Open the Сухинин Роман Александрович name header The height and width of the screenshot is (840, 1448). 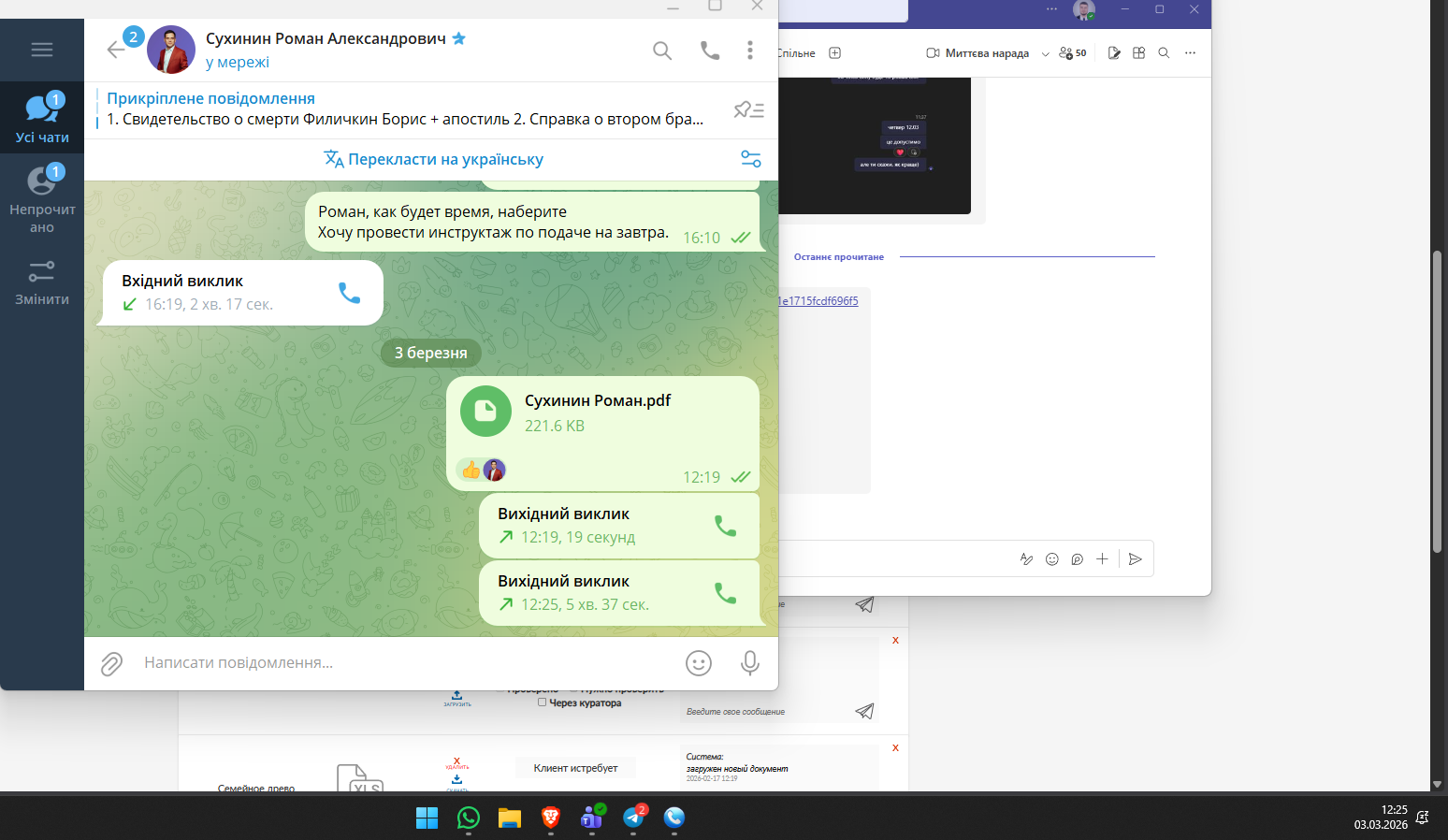pyautogui.click(x=326, y=38)
